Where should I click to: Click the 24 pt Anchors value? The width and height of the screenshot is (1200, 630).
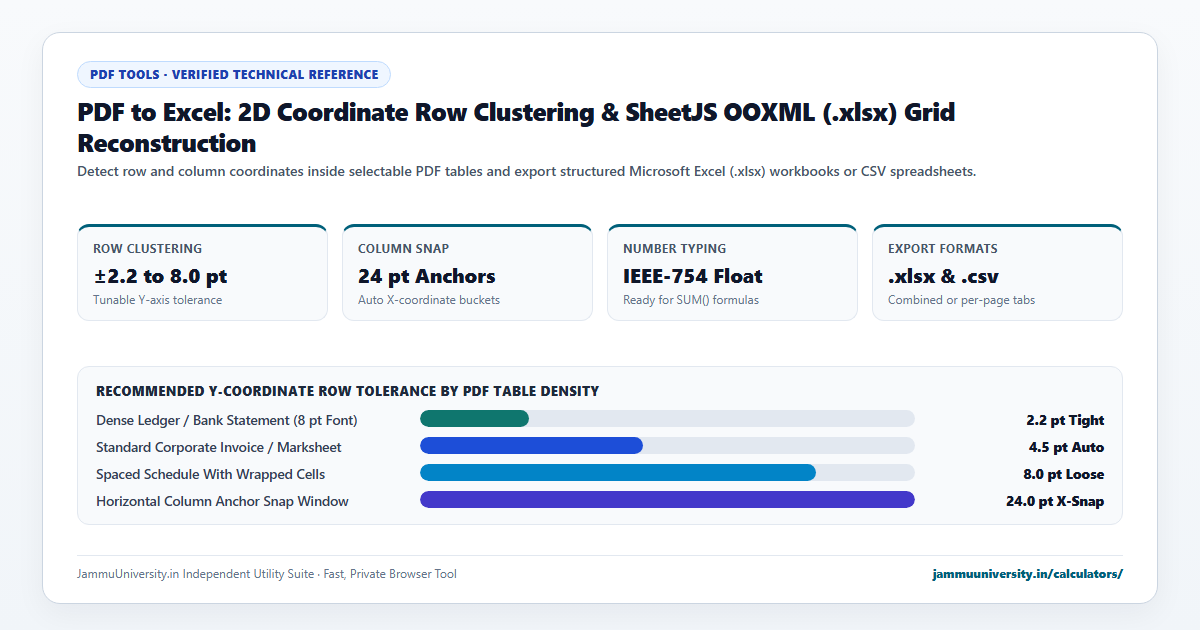[427, 276]
